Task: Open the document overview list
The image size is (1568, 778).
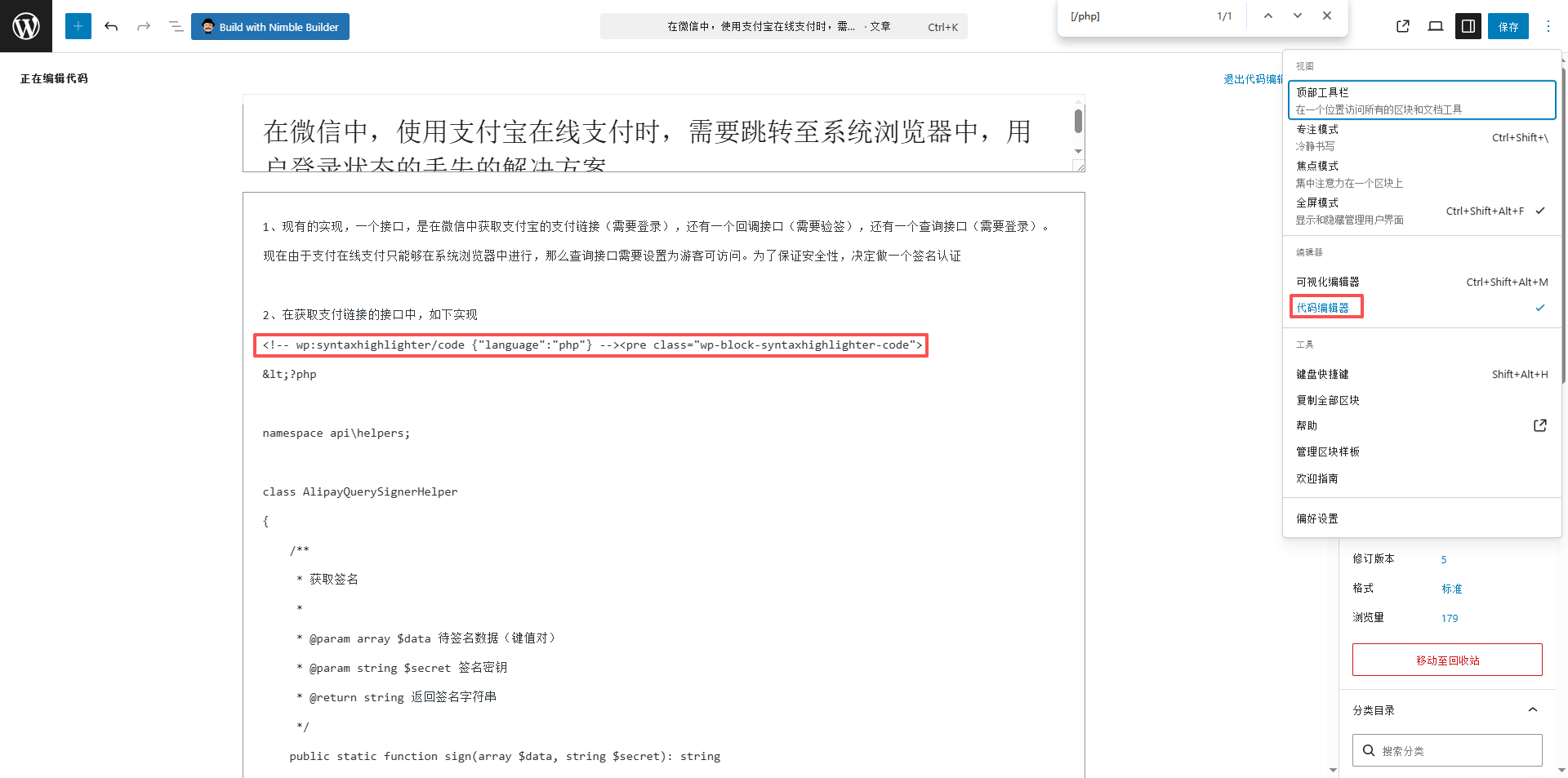Action: (176, 26)
